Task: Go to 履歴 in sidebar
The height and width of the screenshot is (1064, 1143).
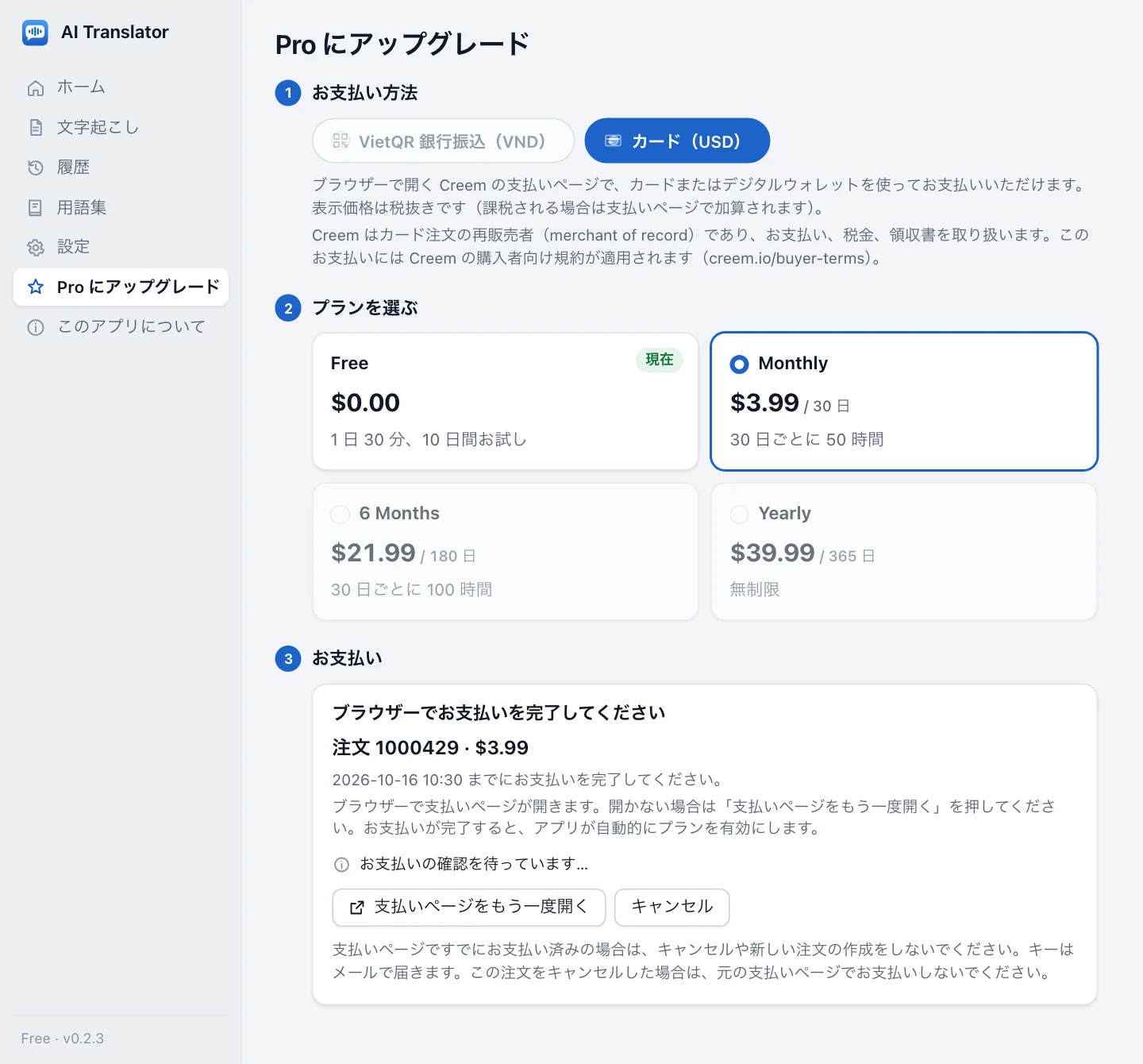Action: click(121, 167)
